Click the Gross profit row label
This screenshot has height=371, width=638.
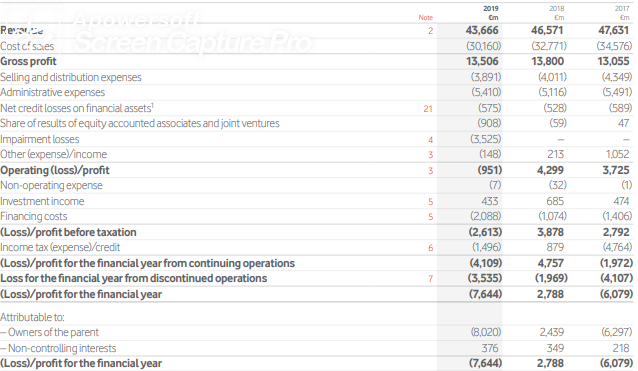(x=28, y=61)
